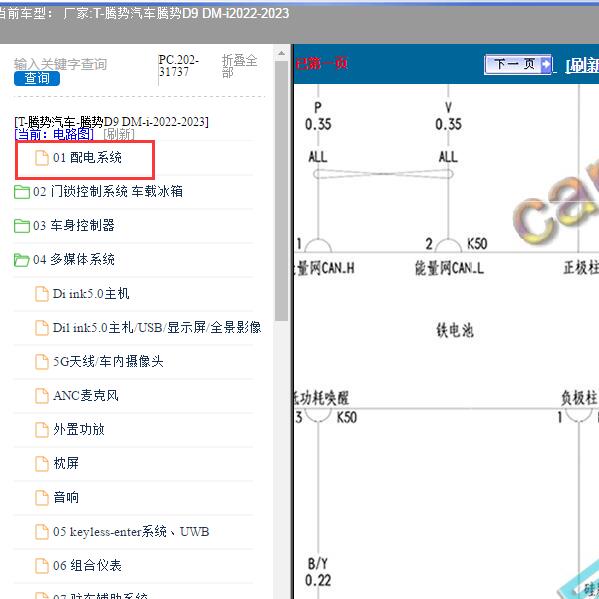Expand the 03 车身控制器 folder
599x599 pixels.
click(x=74, y=225)
